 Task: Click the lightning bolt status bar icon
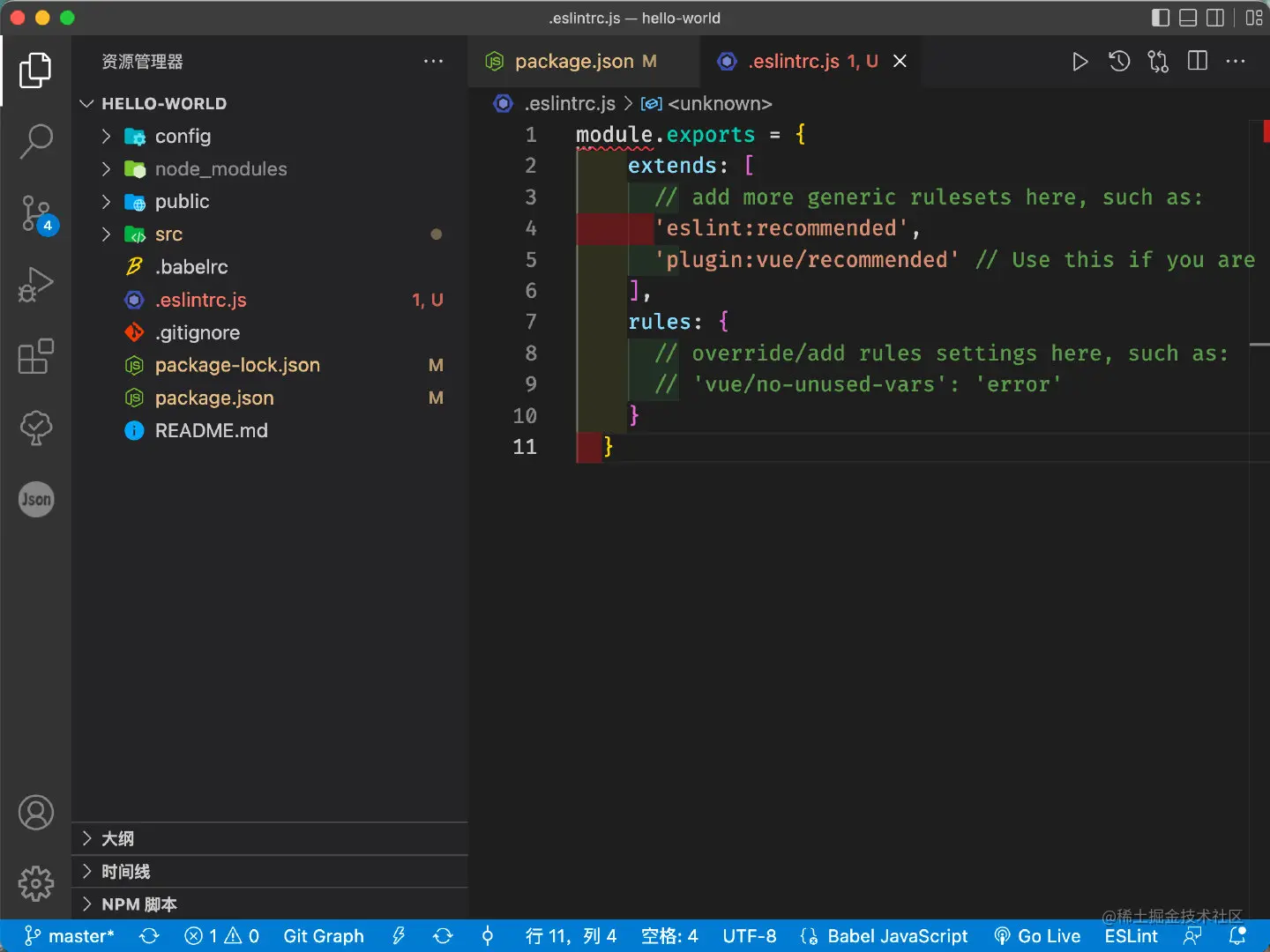pyautogui.click(x=399, y=936)
